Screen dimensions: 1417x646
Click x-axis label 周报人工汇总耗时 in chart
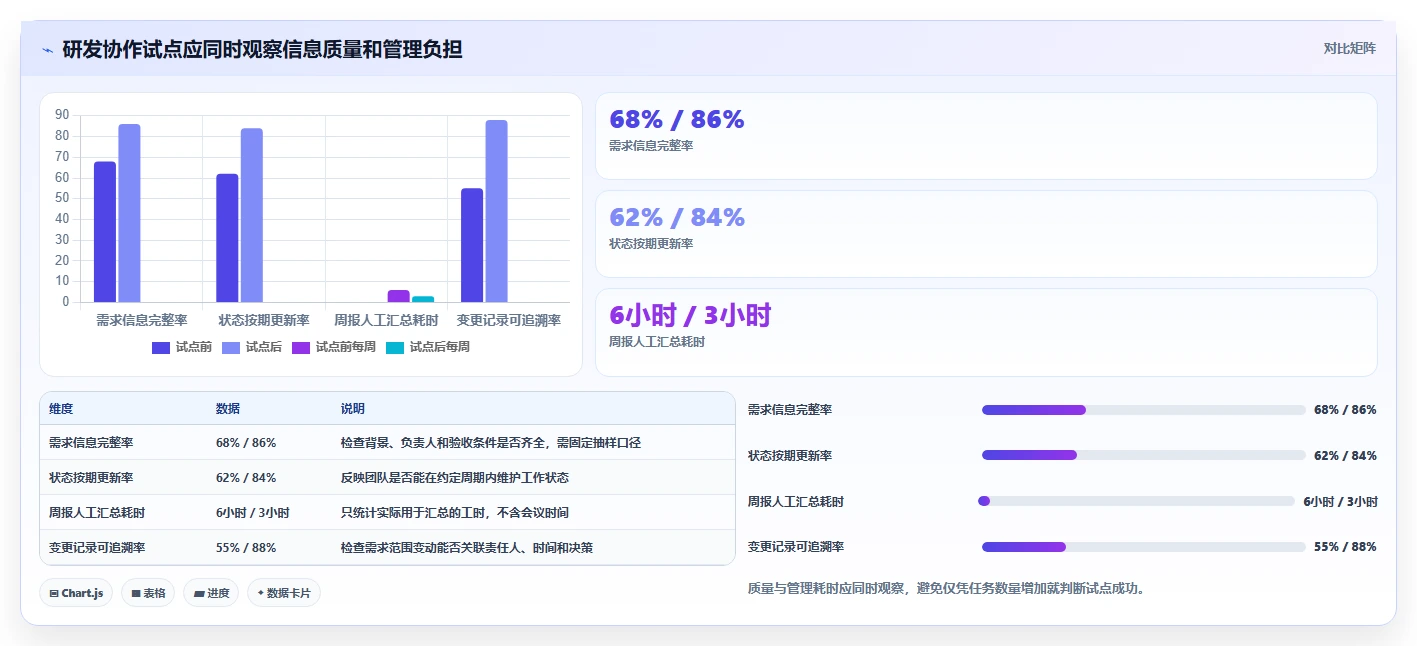pos(387,320)
